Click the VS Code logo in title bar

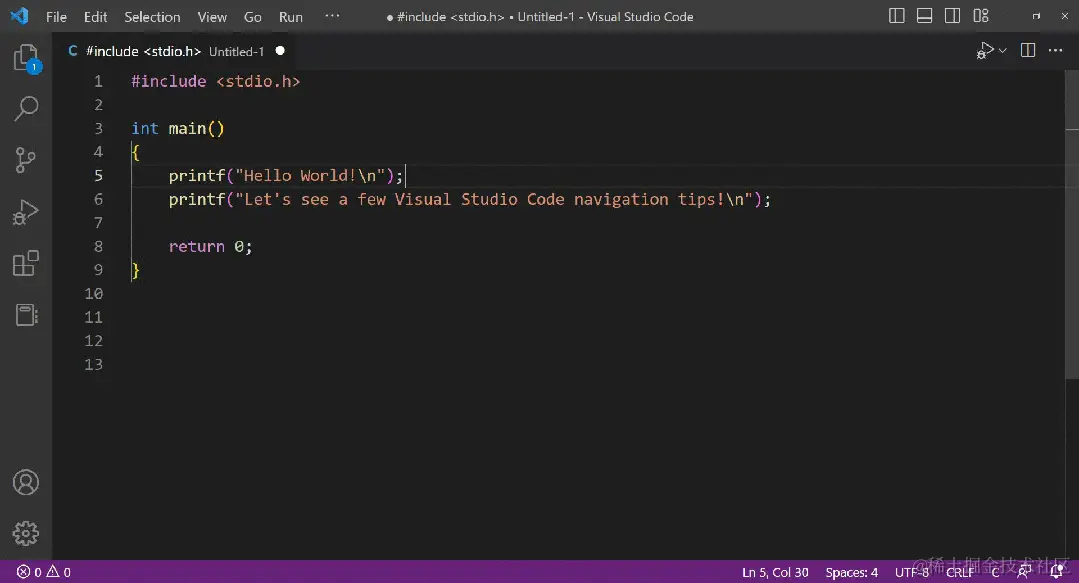pos(20,16)
